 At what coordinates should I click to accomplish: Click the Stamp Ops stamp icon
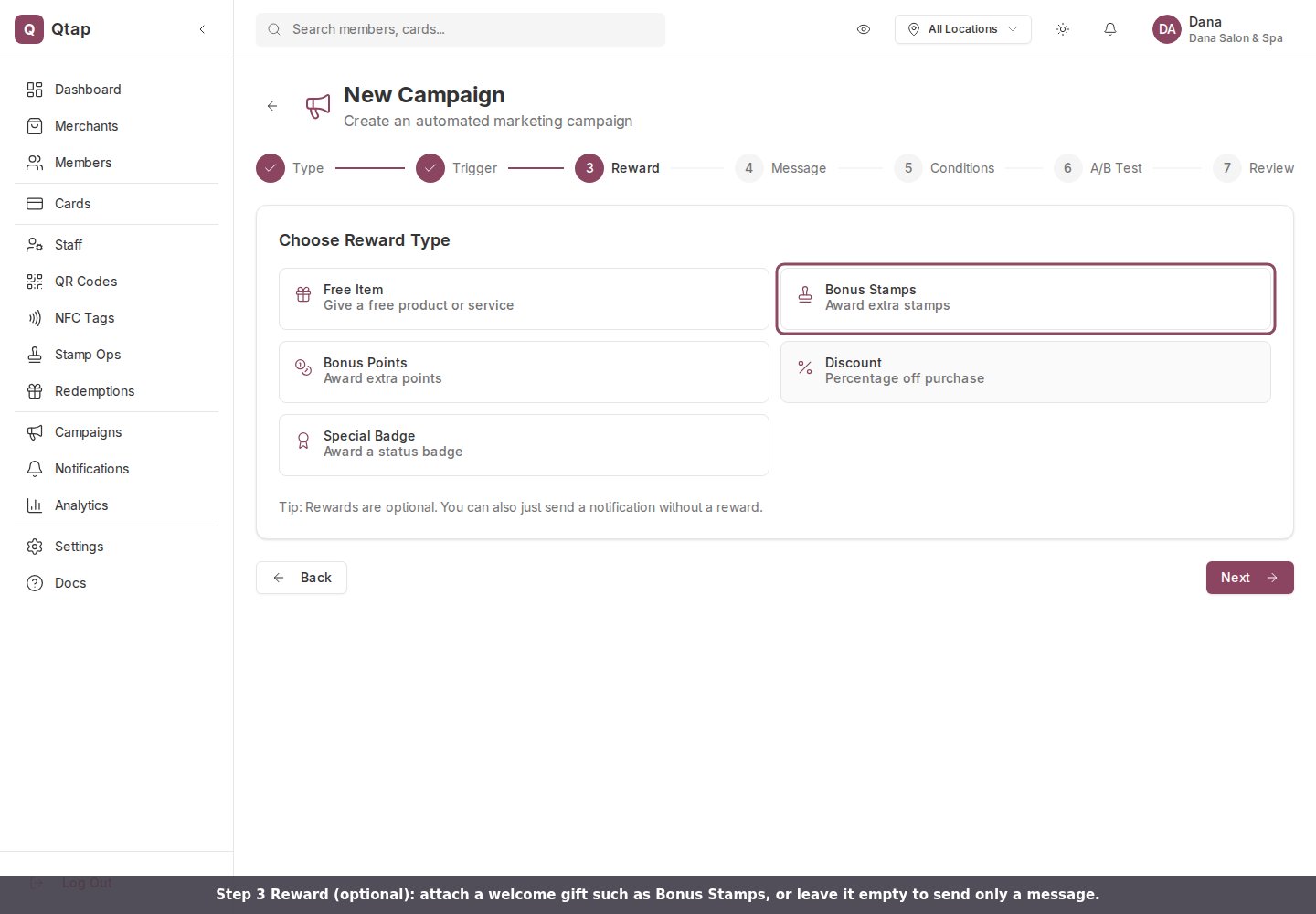pos(35,355)
